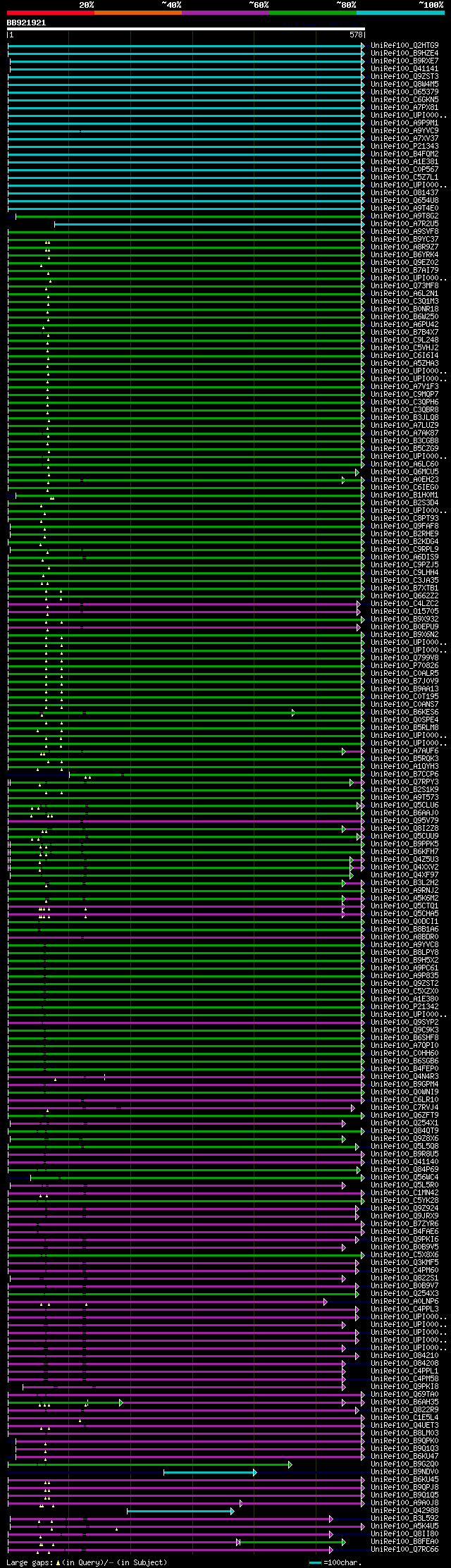The width and height of the screenshot is (451, 1568).
Task: Select hit label UniRef100_A7PX81
Action: [404, 108]
